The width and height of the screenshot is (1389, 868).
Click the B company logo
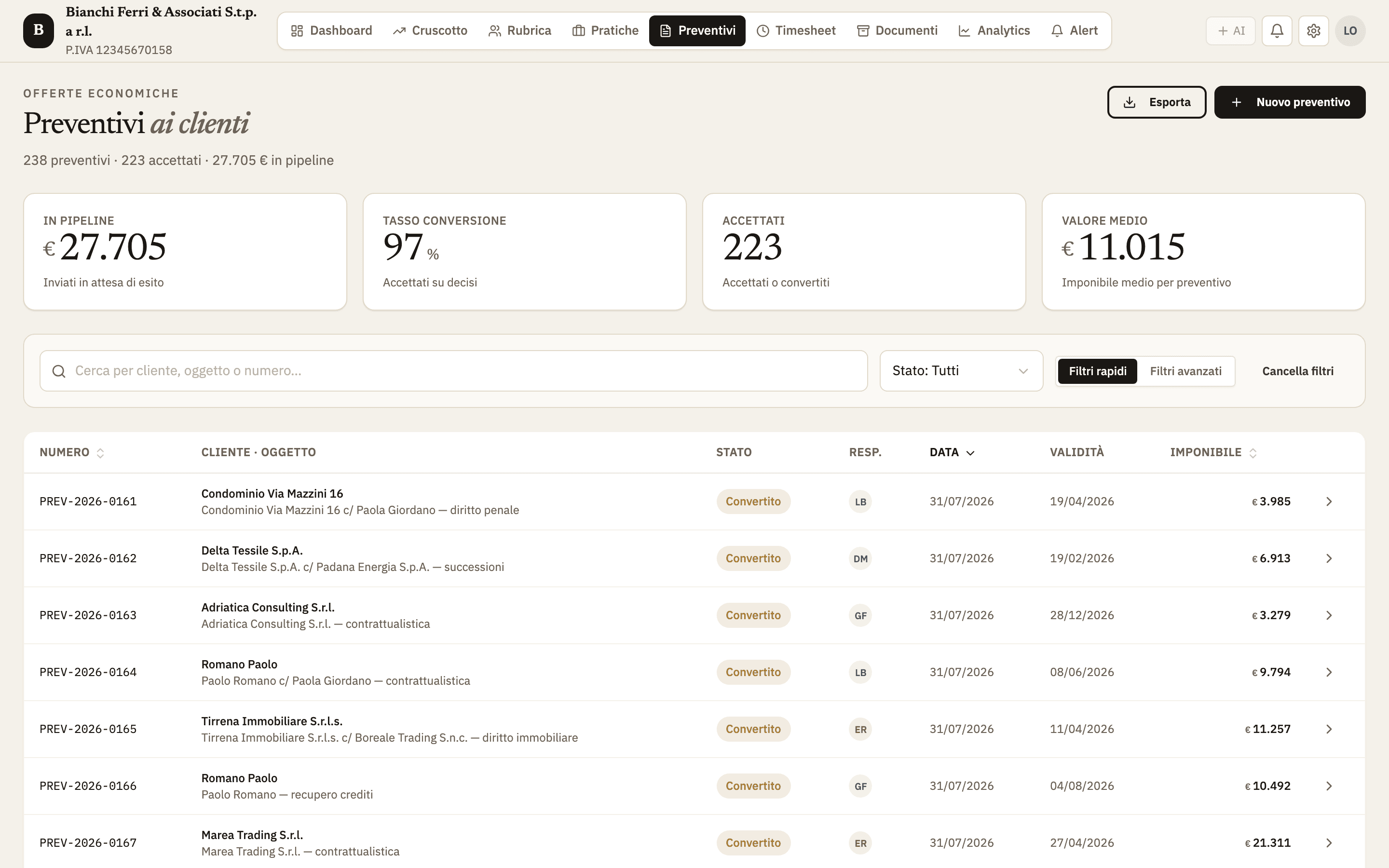pos(39,30)
